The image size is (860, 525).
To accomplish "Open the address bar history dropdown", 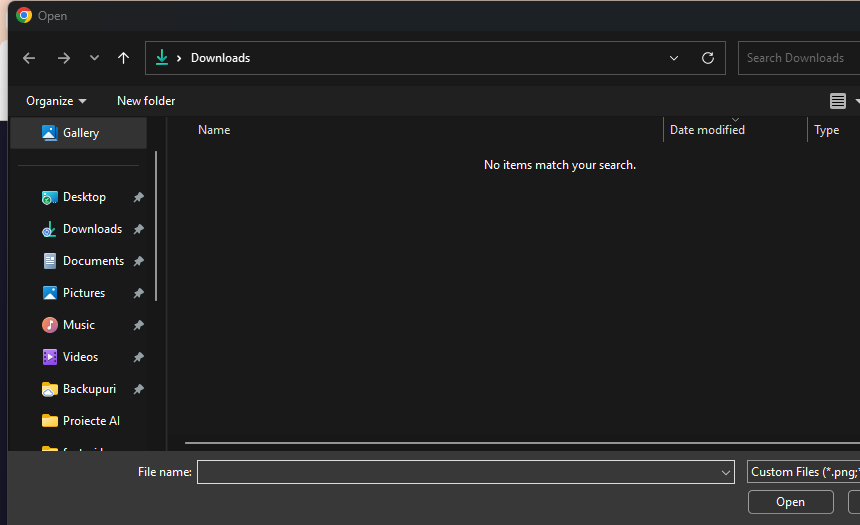I will click(x=674, y=58).
